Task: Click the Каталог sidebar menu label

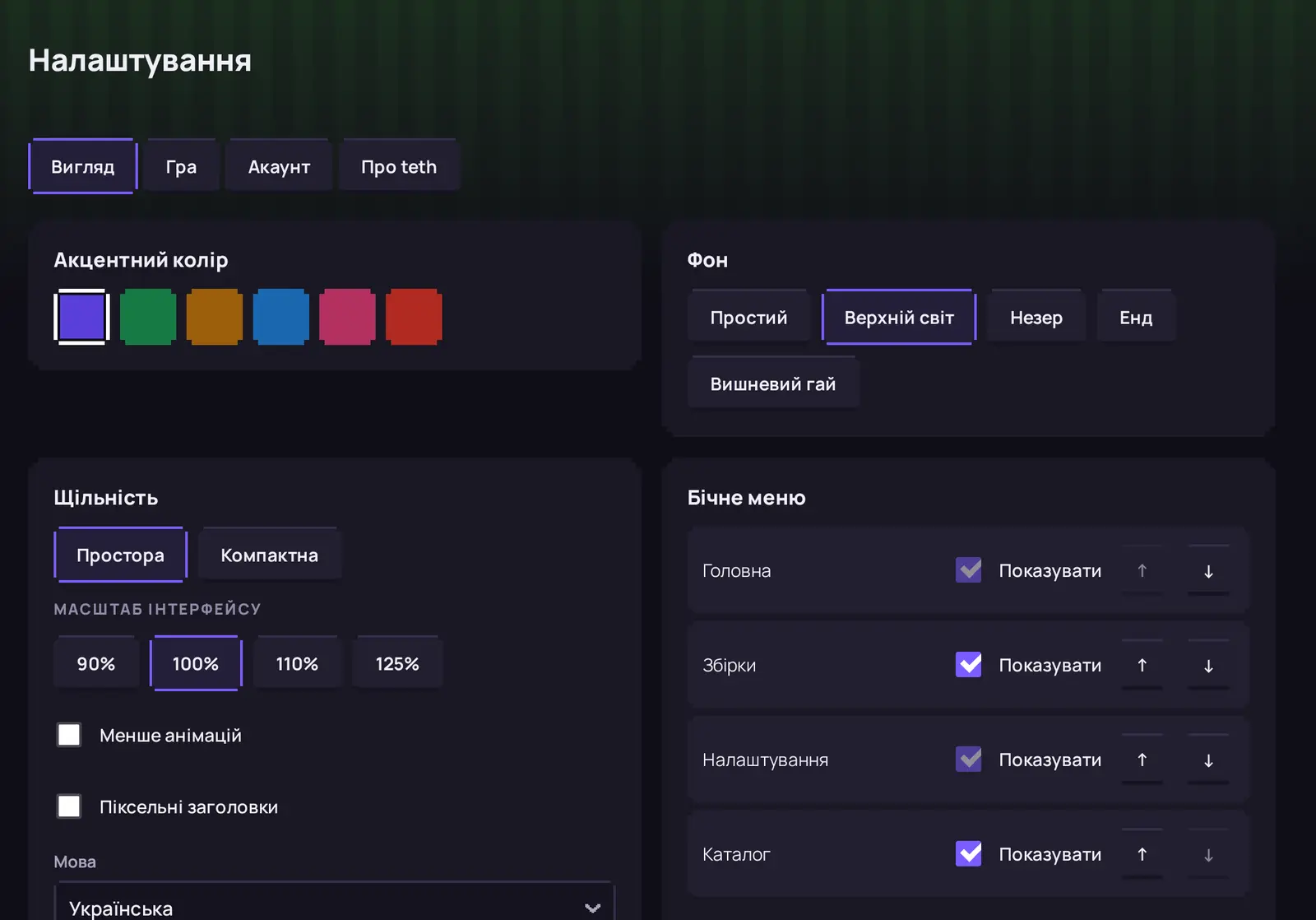Action: point(736,854)
